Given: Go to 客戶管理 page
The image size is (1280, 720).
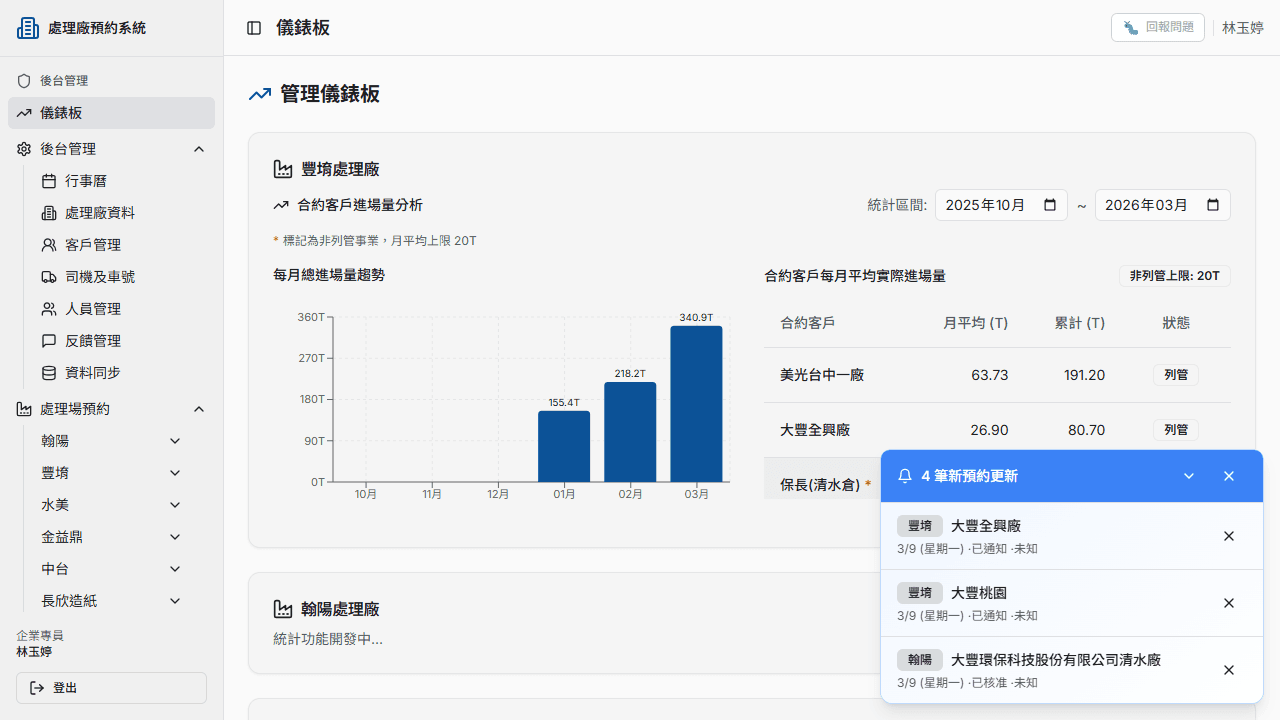Looking at the screenshot, I should point(119,245).
